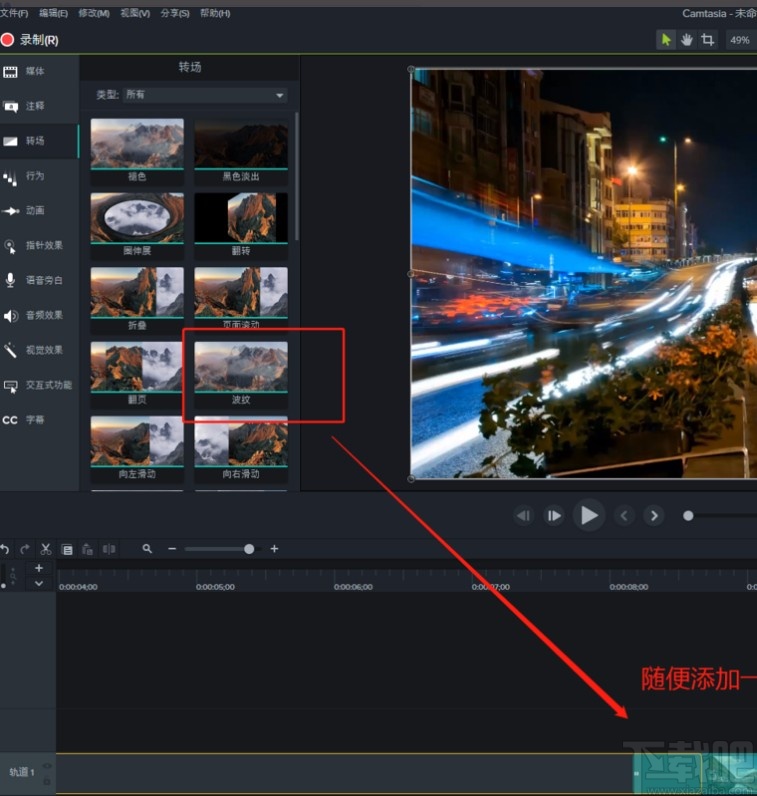Click the 0:00:06;00 mark on the timeline ruler

(x=353, y=587)
